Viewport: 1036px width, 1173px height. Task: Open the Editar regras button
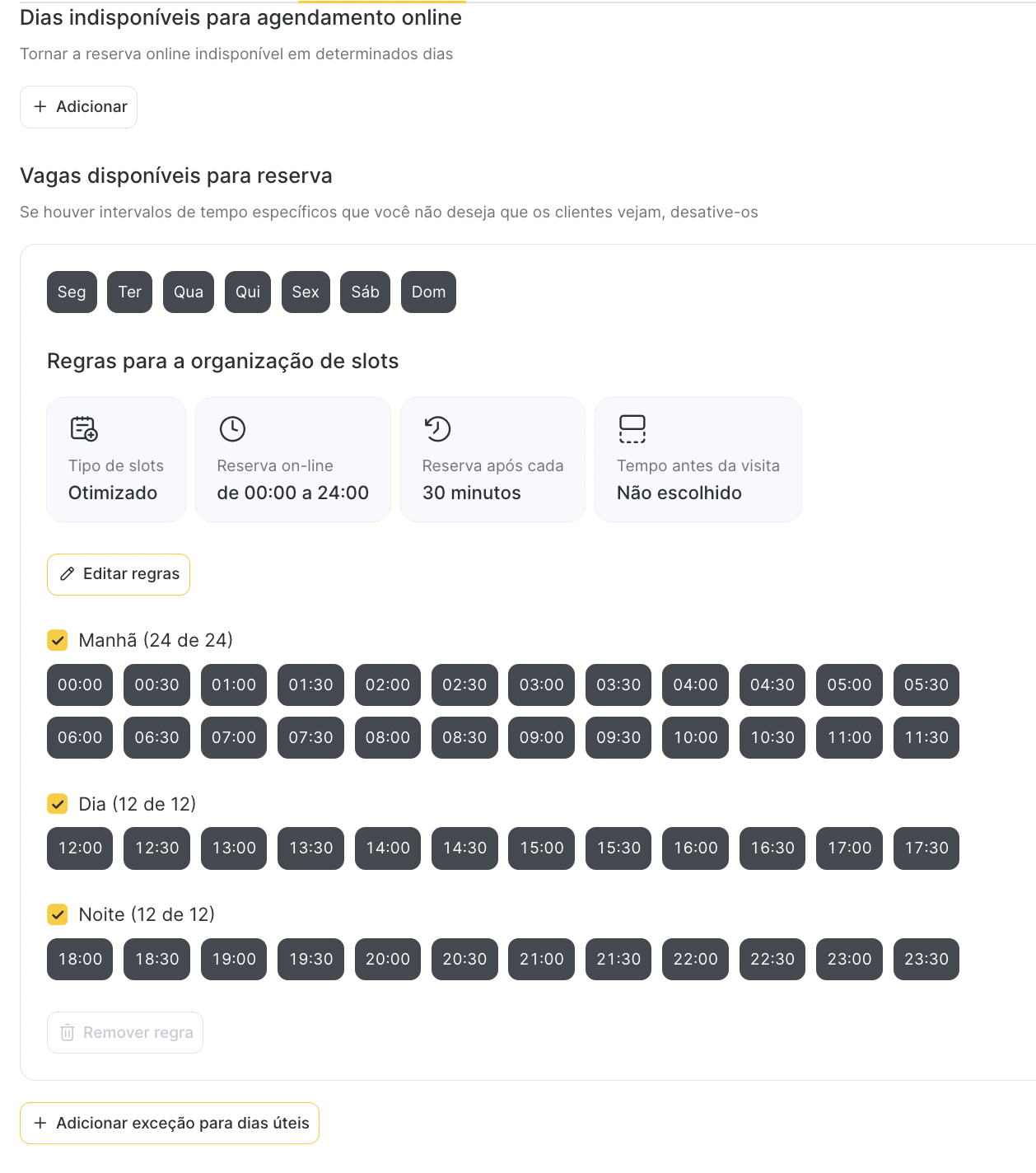pyautogui.click(x=119, y=574)
